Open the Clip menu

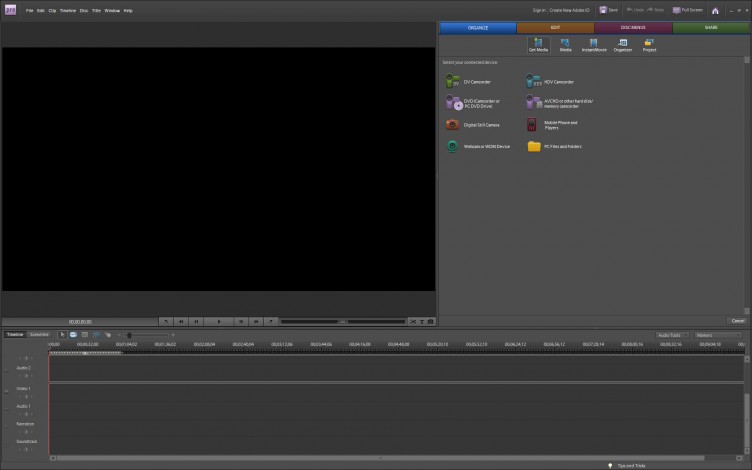[x=52, y=11]
